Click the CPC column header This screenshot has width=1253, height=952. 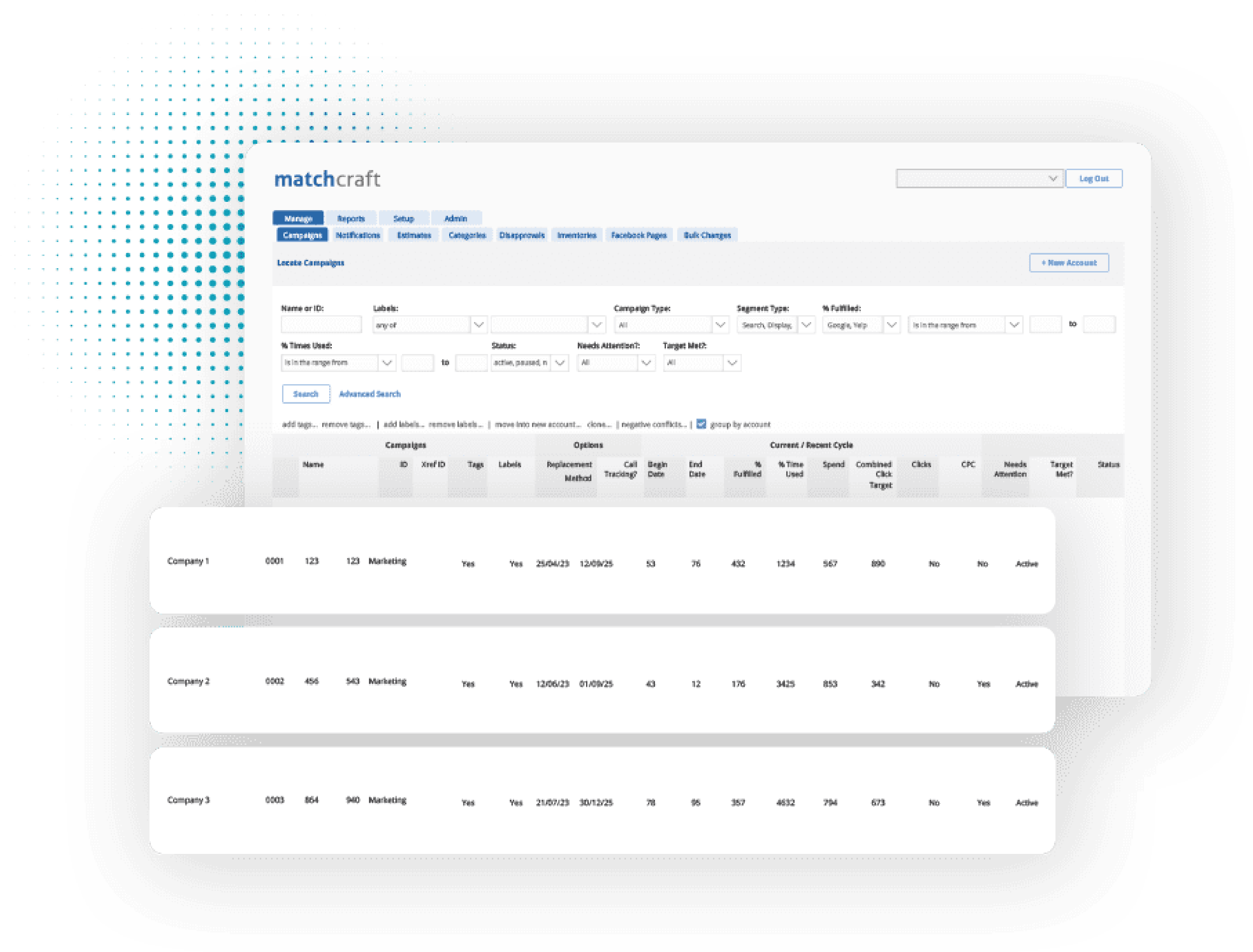pyautogui.click(x=968, y=465)
